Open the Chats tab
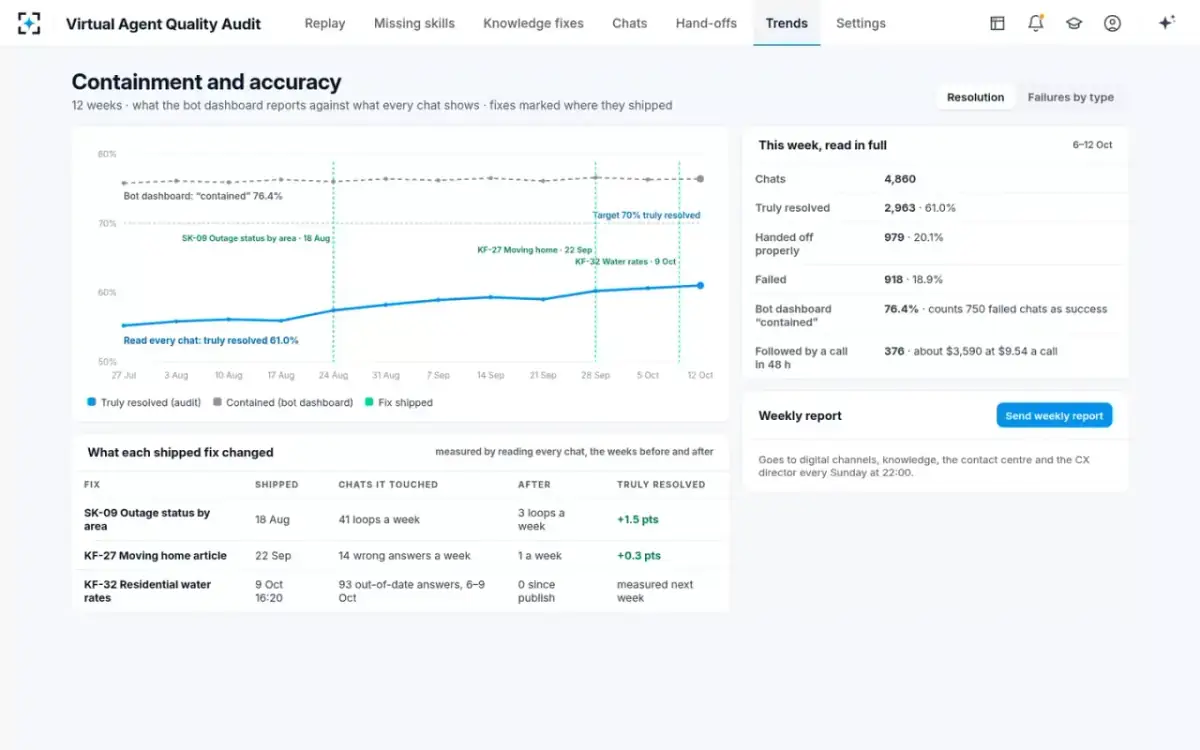The image size is (1200, 750). pyautogui.click(x=630, y=23)
